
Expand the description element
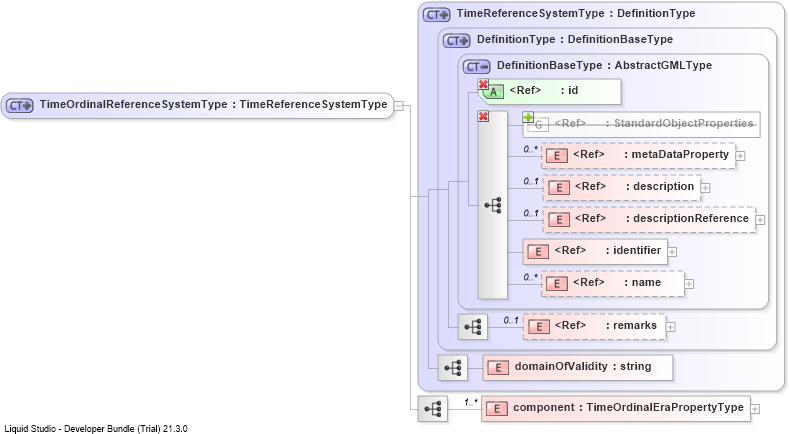click(705, 188)
